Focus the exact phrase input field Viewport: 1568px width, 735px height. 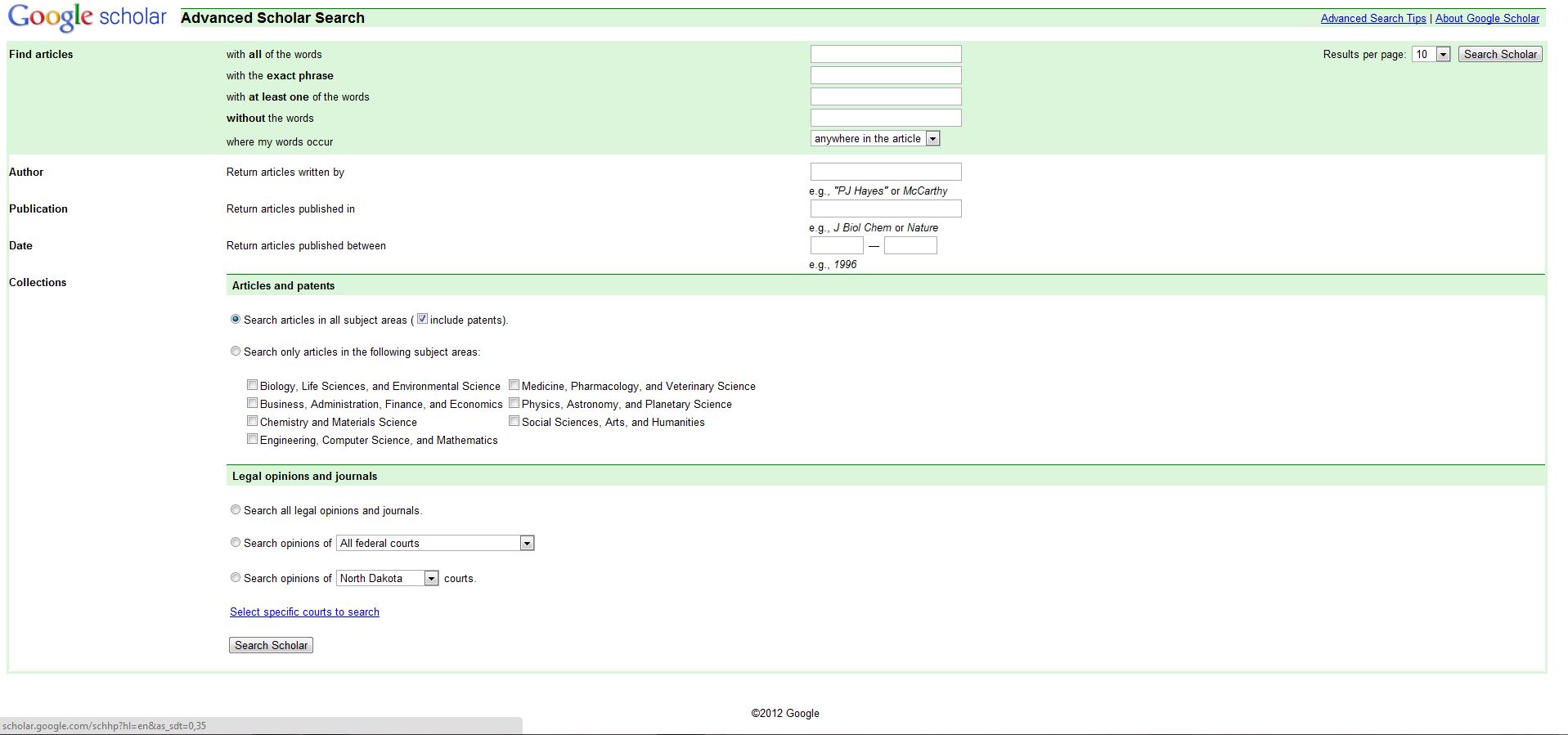pyautogui.click(x=886, y=75)
